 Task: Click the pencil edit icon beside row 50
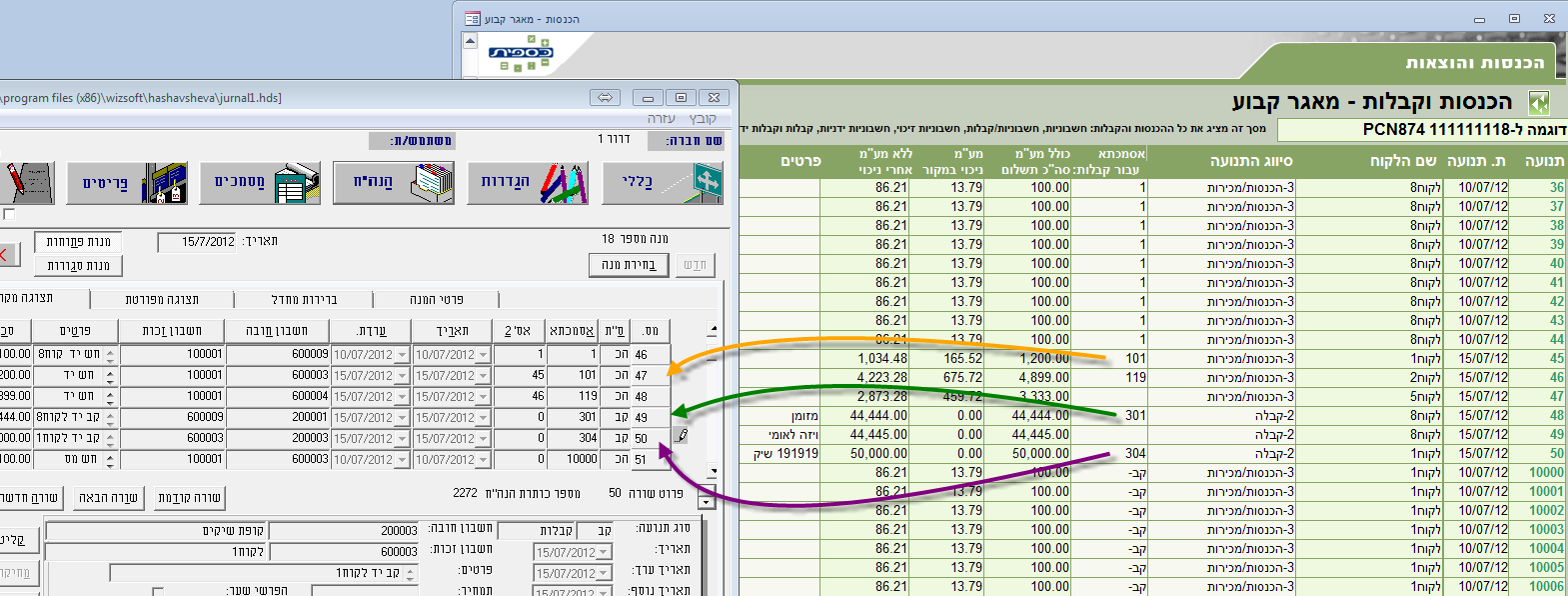(x=682, y=436)
